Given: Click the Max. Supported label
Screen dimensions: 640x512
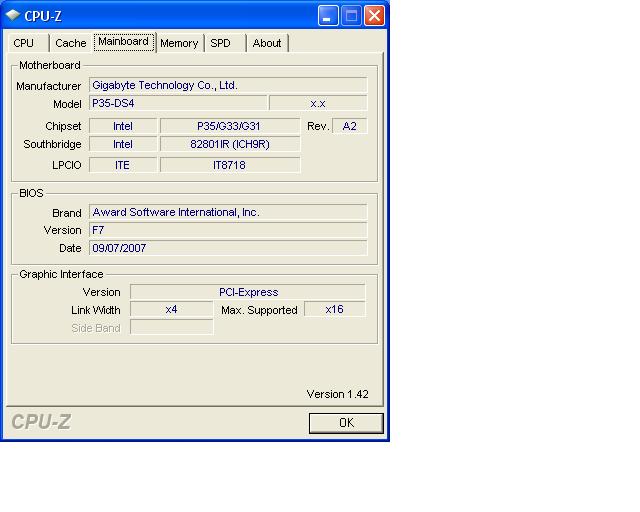Looking at the screenshot, I should point(259,310).
